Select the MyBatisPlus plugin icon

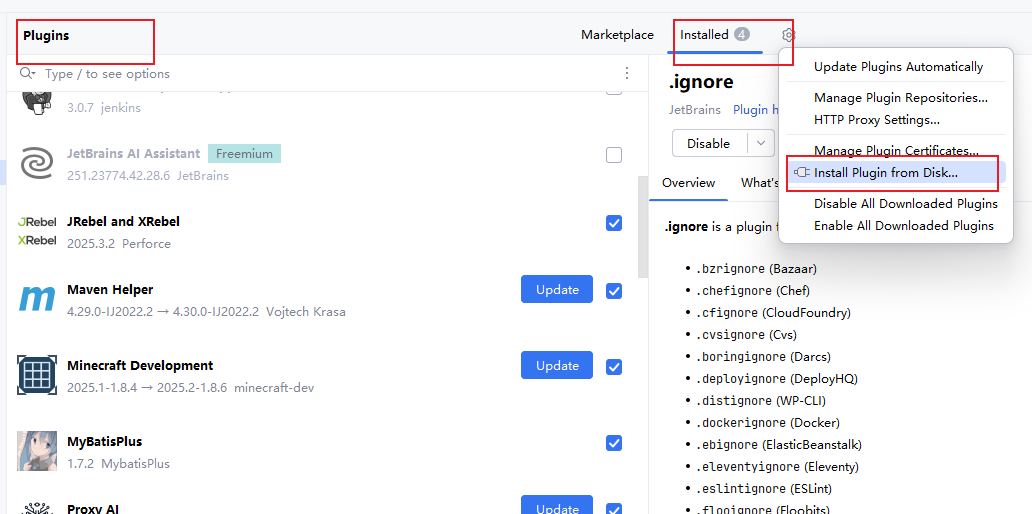(x=37, y=451)
